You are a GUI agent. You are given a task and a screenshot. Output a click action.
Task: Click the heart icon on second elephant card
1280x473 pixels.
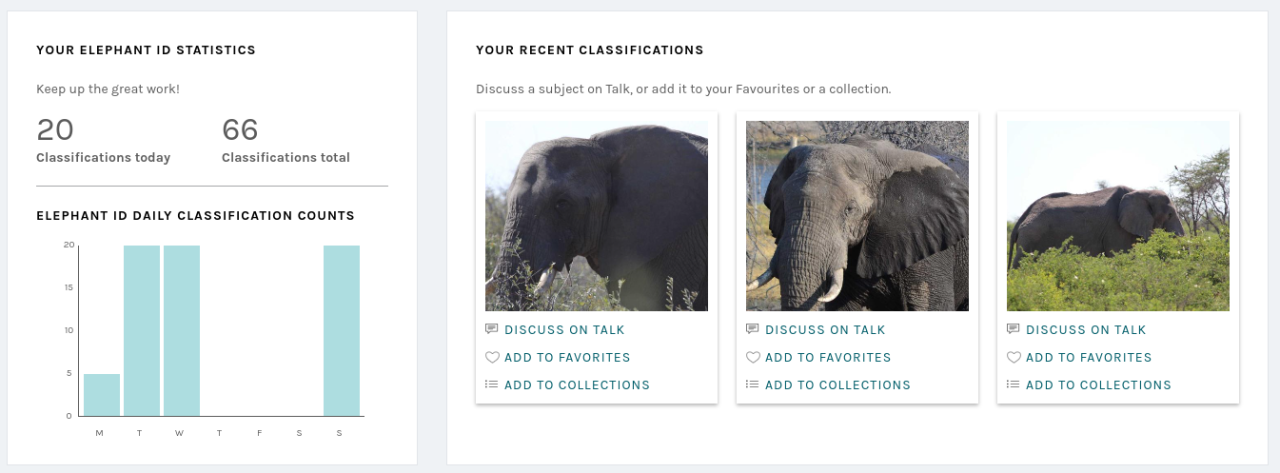[752, 357]
